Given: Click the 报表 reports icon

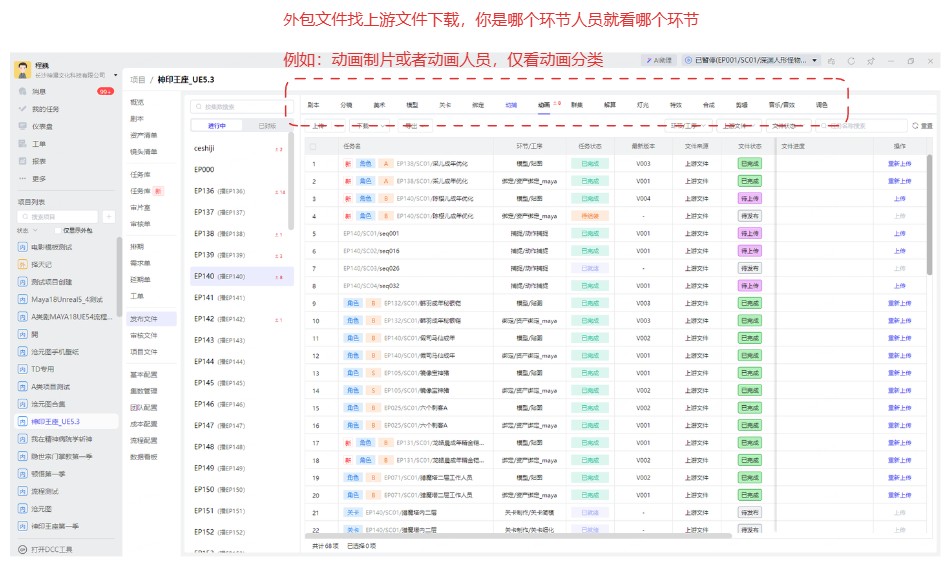Looking at the screenshot, I should click(x=22, y=160).
